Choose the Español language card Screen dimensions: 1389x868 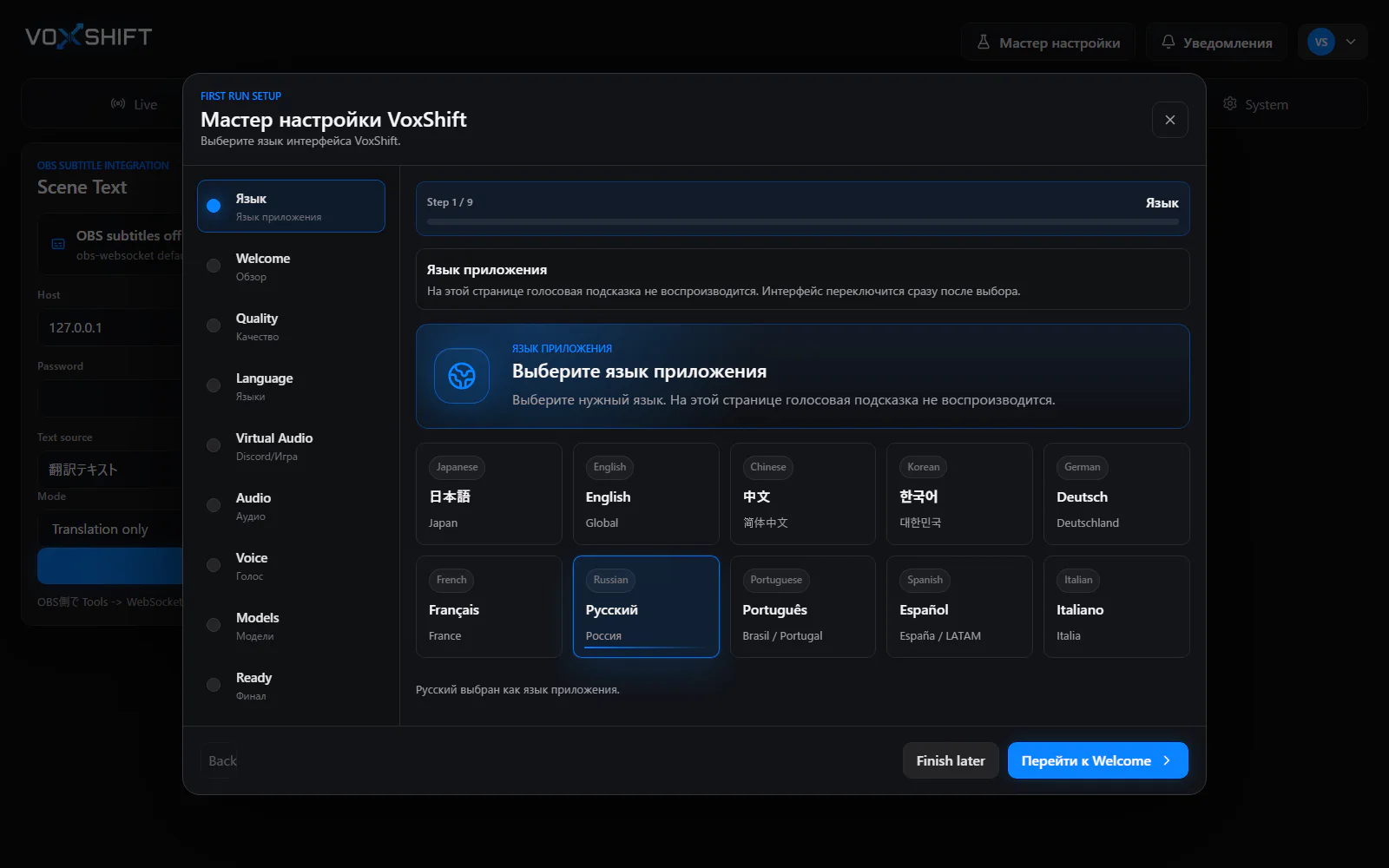click(x=959, y=607)
